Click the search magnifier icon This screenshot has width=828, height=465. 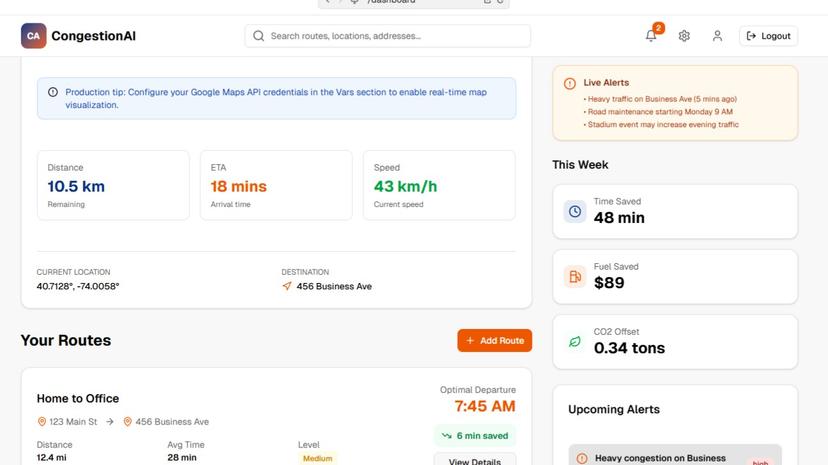(259, 36)
